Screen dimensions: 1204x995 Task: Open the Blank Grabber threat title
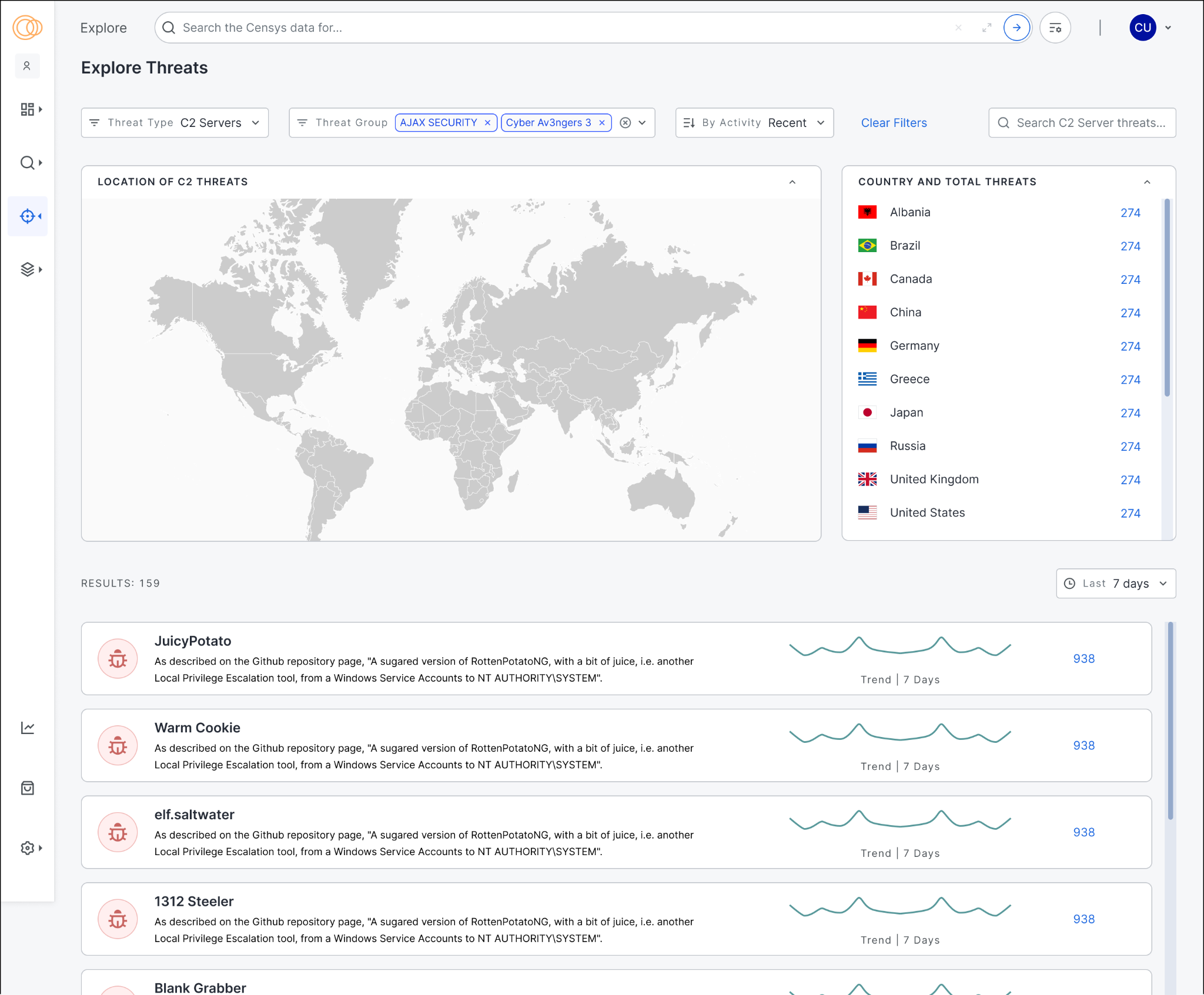pos(200,988)
